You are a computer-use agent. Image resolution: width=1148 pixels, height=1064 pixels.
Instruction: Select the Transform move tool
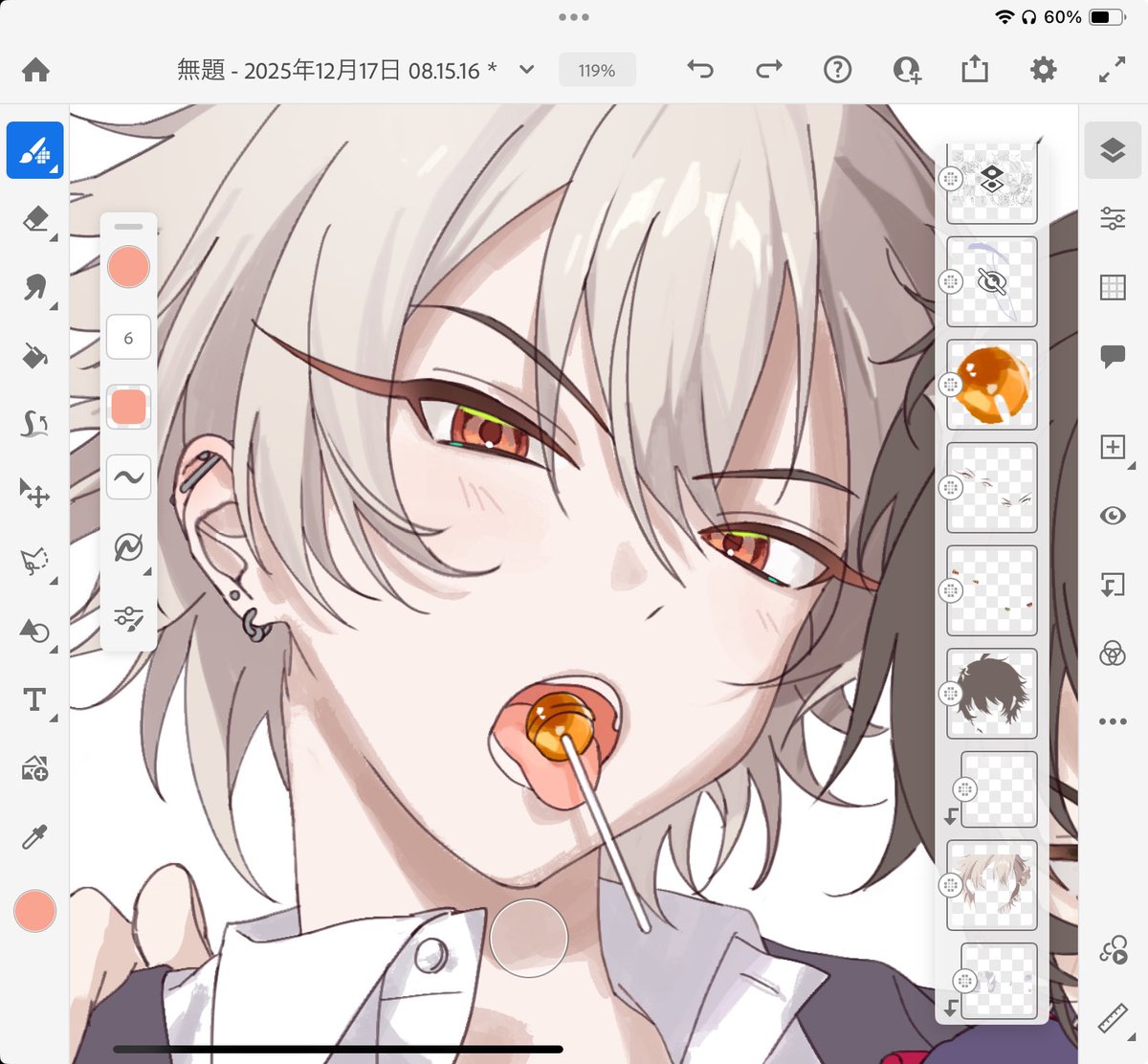coord(34,493)
